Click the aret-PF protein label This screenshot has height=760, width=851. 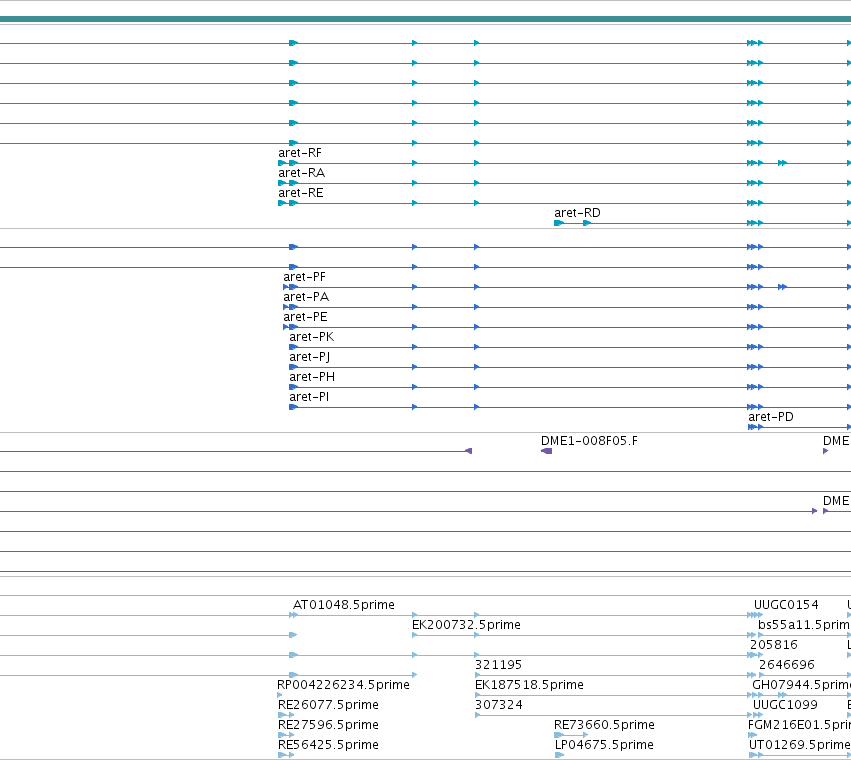pyautogui.click(x=304, y=277)
